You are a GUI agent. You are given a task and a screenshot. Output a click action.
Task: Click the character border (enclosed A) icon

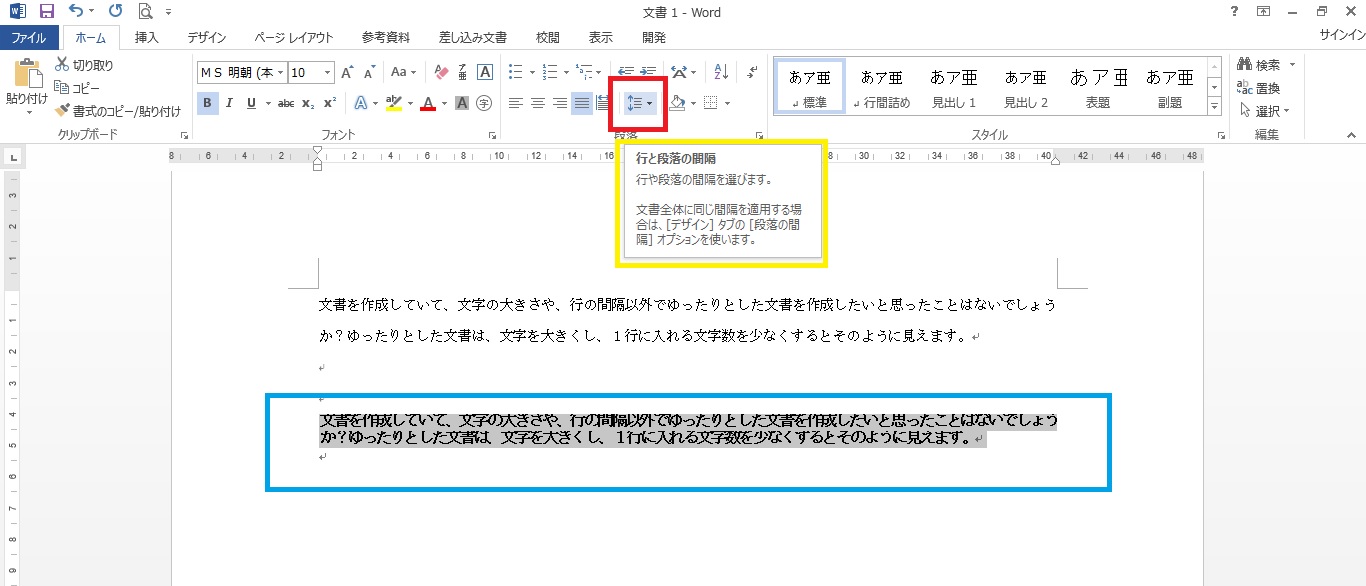point(485,72)
